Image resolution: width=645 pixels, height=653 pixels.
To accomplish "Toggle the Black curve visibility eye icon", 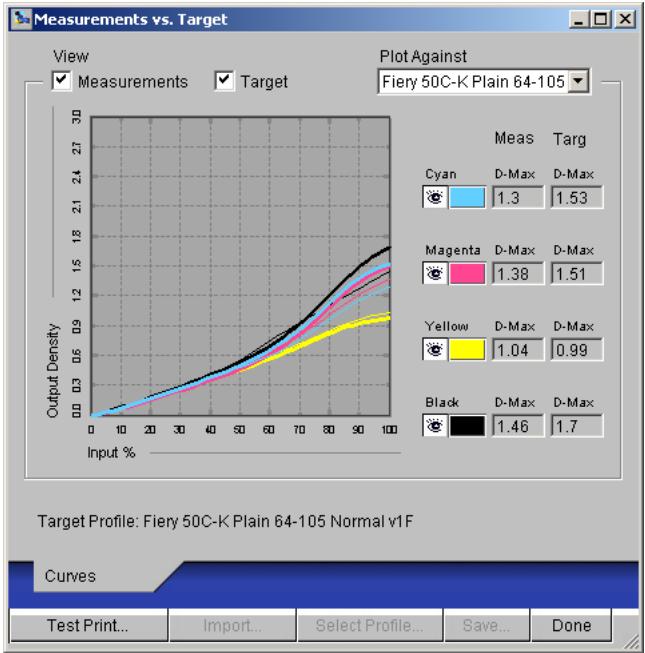I will point(435,426).
